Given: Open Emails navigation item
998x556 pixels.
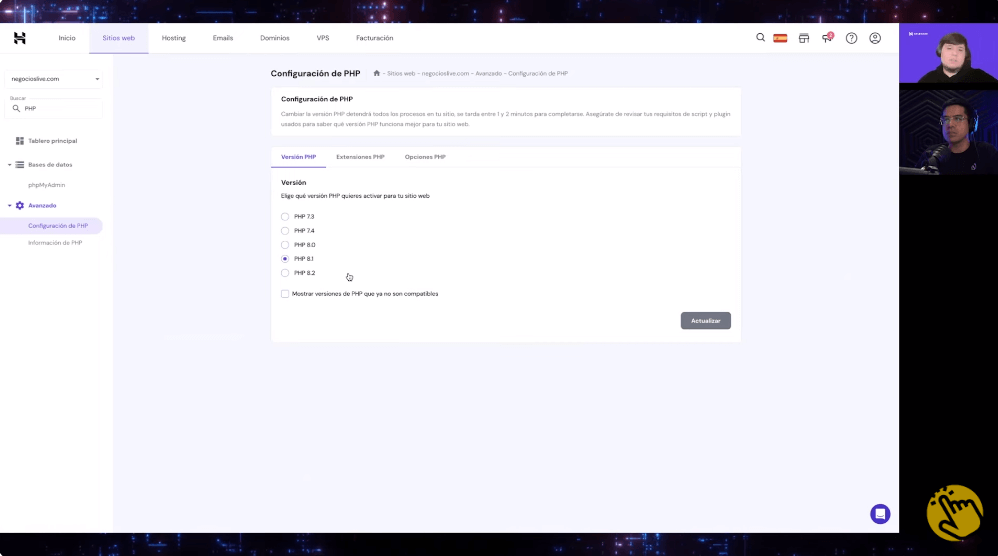Looking at the screenshot, I should click(x=223, y=38).
